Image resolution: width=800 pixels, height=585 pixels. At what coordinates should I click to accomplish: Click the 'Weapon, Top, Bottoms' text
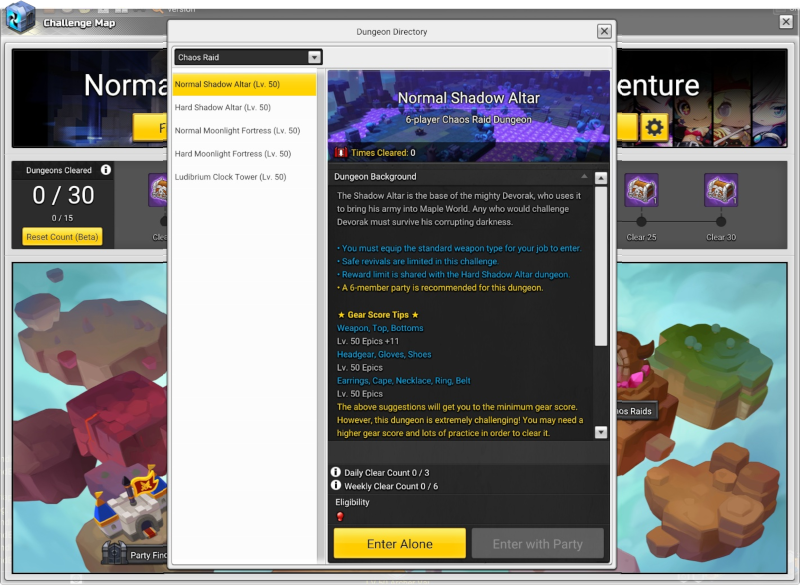pos(380,328)
